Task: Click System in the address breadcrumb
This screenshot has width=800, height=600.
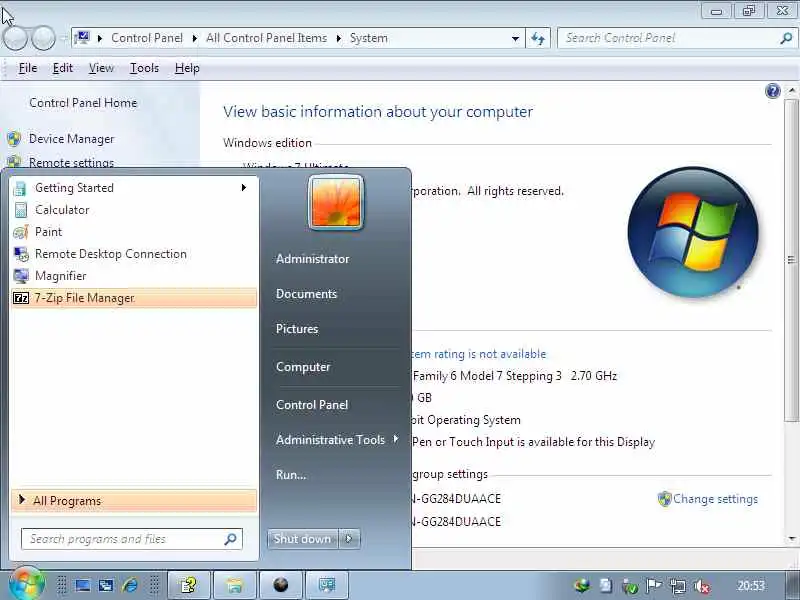Action: (x=368, y=38)
